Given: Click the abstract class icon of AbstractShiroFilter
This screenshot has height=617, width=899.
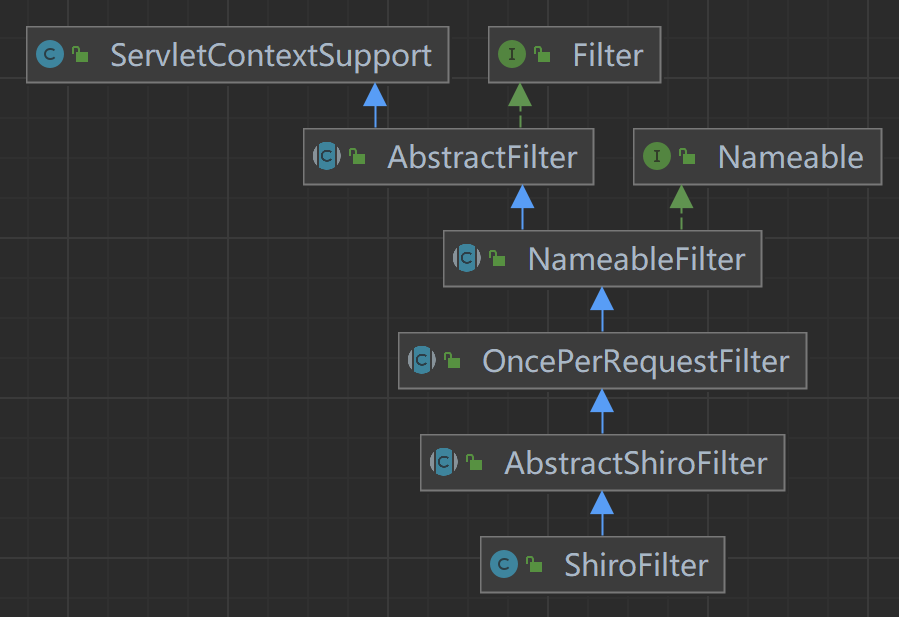Looking at the screenshot, I should coord(444,463).
